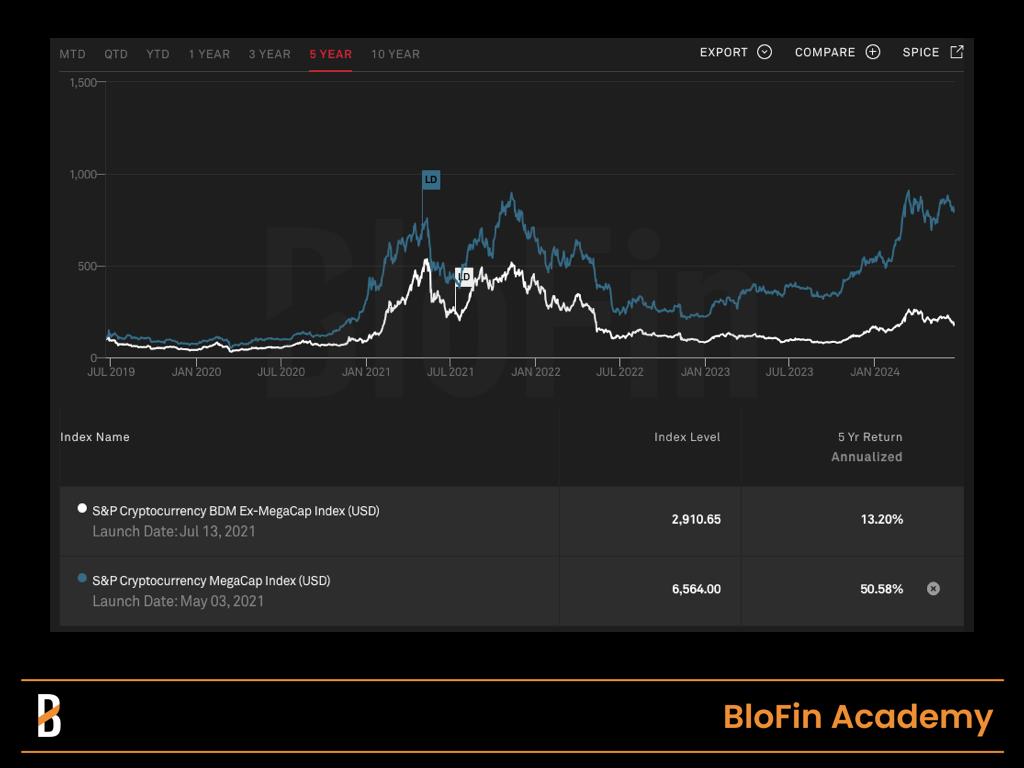Click the BloFin logo mark bottom left
Viewport: 1024px width, 768px height.
tap(52, 716)
